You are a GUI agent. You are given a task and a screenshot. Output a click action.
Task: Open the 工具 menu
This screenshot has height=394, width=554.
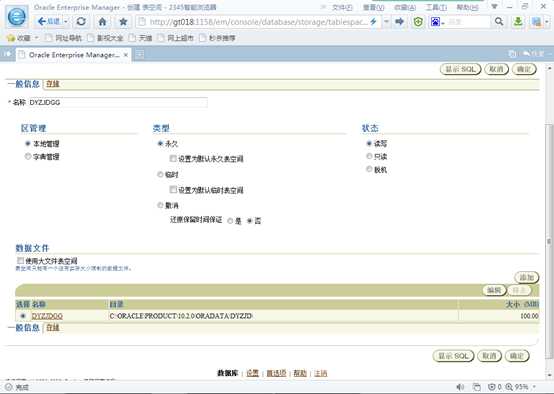(x=436, y=7)
